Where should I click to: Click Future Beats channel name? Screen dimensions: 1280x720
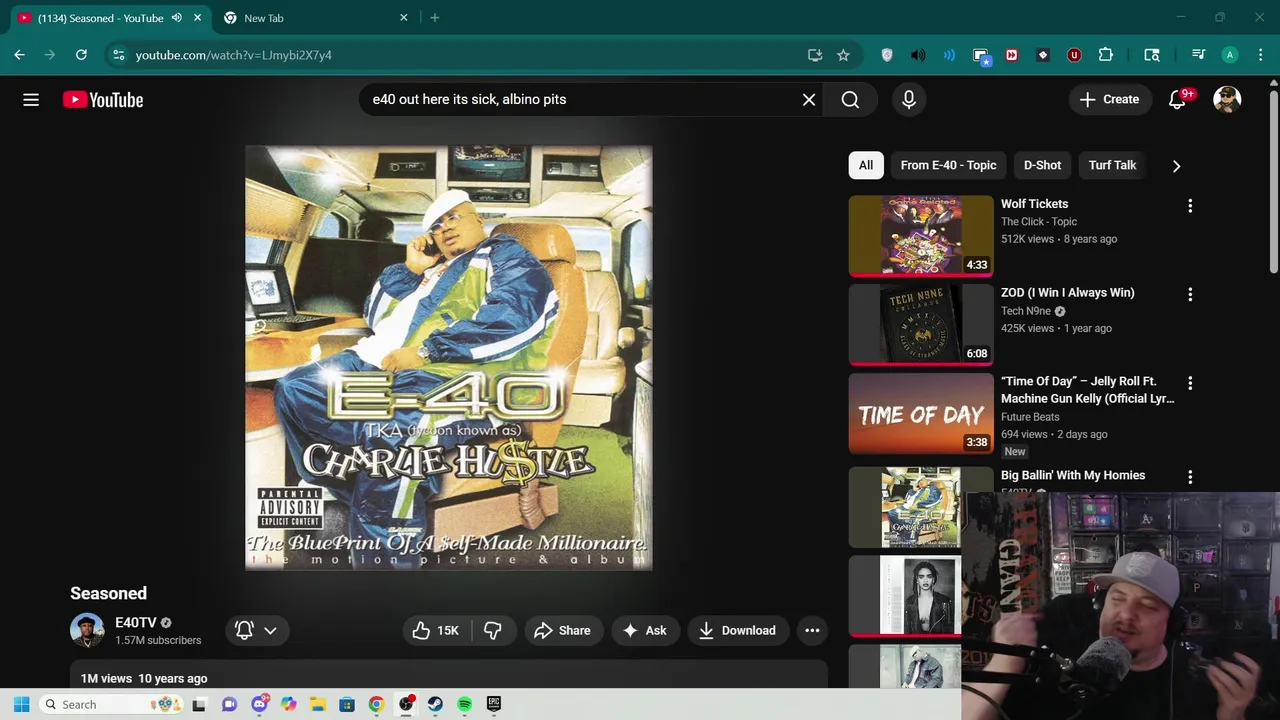pyautogui.click(x=1030, y=417)
